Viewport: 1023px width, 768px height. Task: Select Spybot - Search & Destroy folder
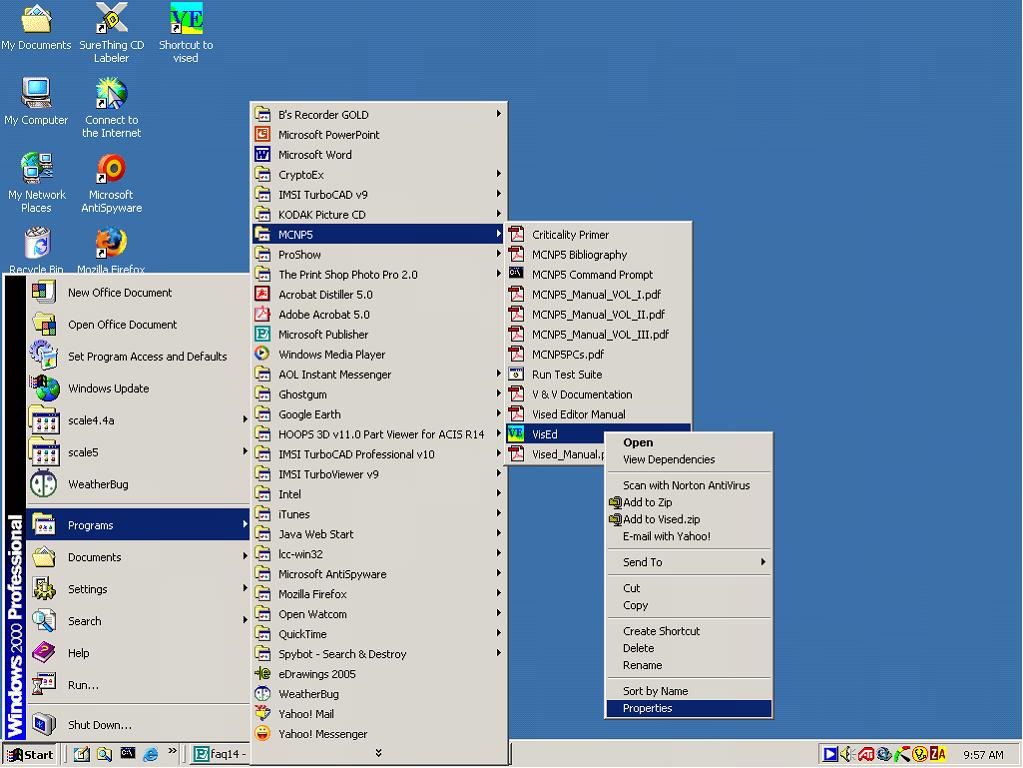coord(379,654)
